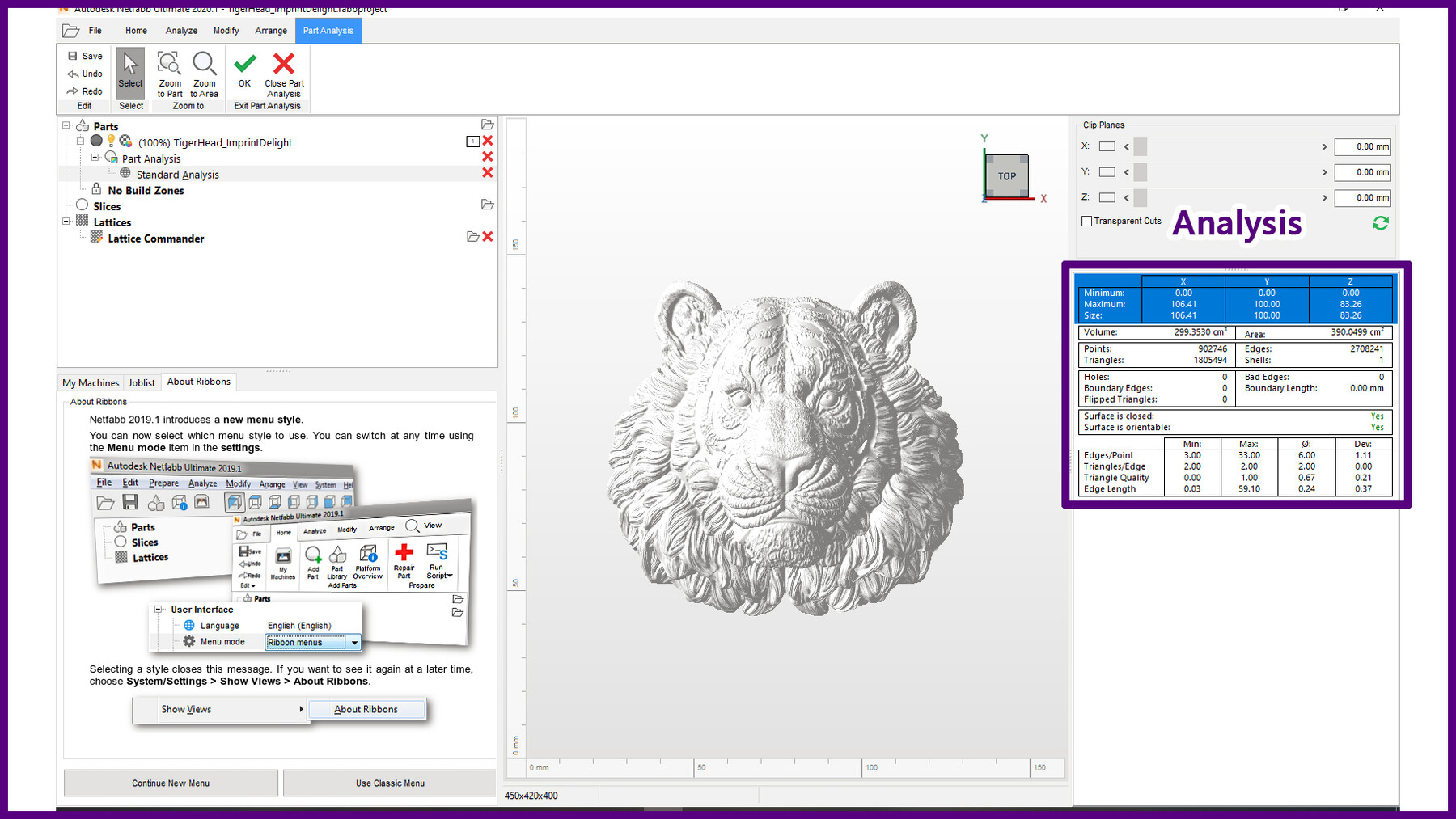Open folder icon on Lattice Commander row

(473, 237)
